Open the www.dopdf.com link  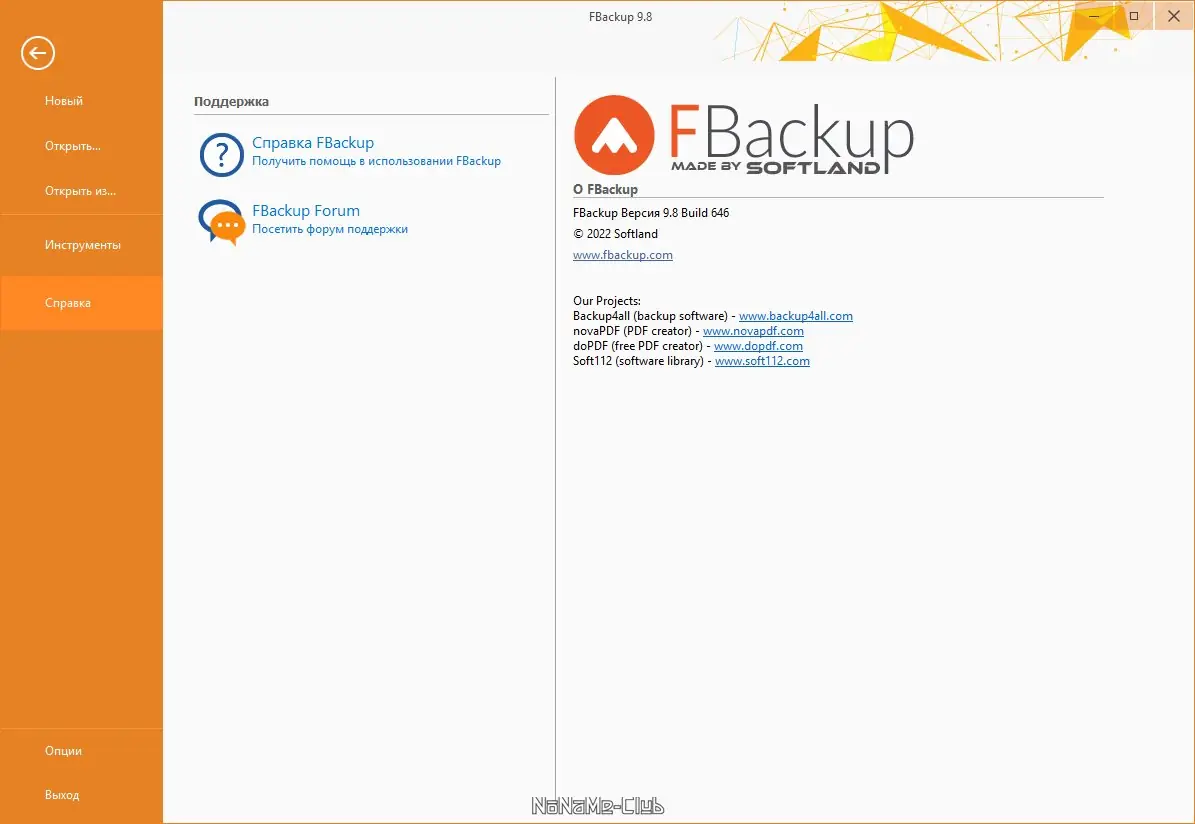pyautogui.click(x=758, y=346)
